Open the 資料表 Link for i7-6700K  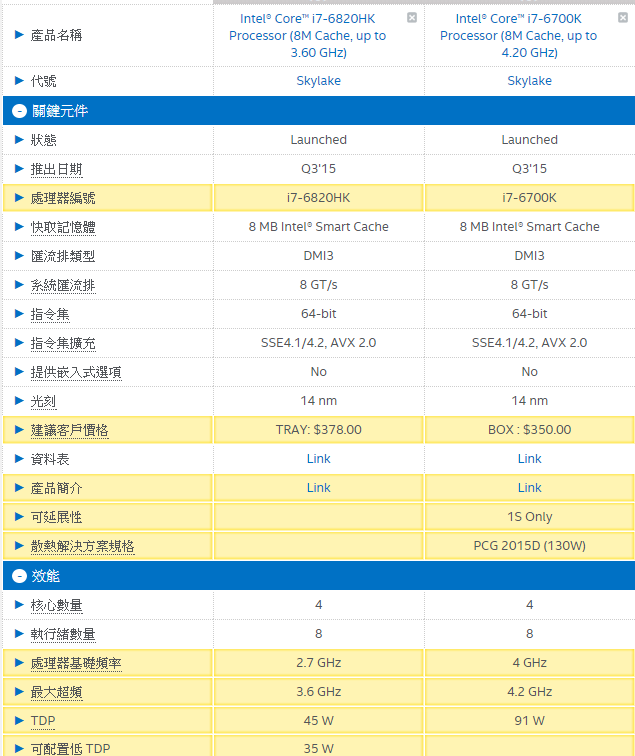tap(529, 459)
